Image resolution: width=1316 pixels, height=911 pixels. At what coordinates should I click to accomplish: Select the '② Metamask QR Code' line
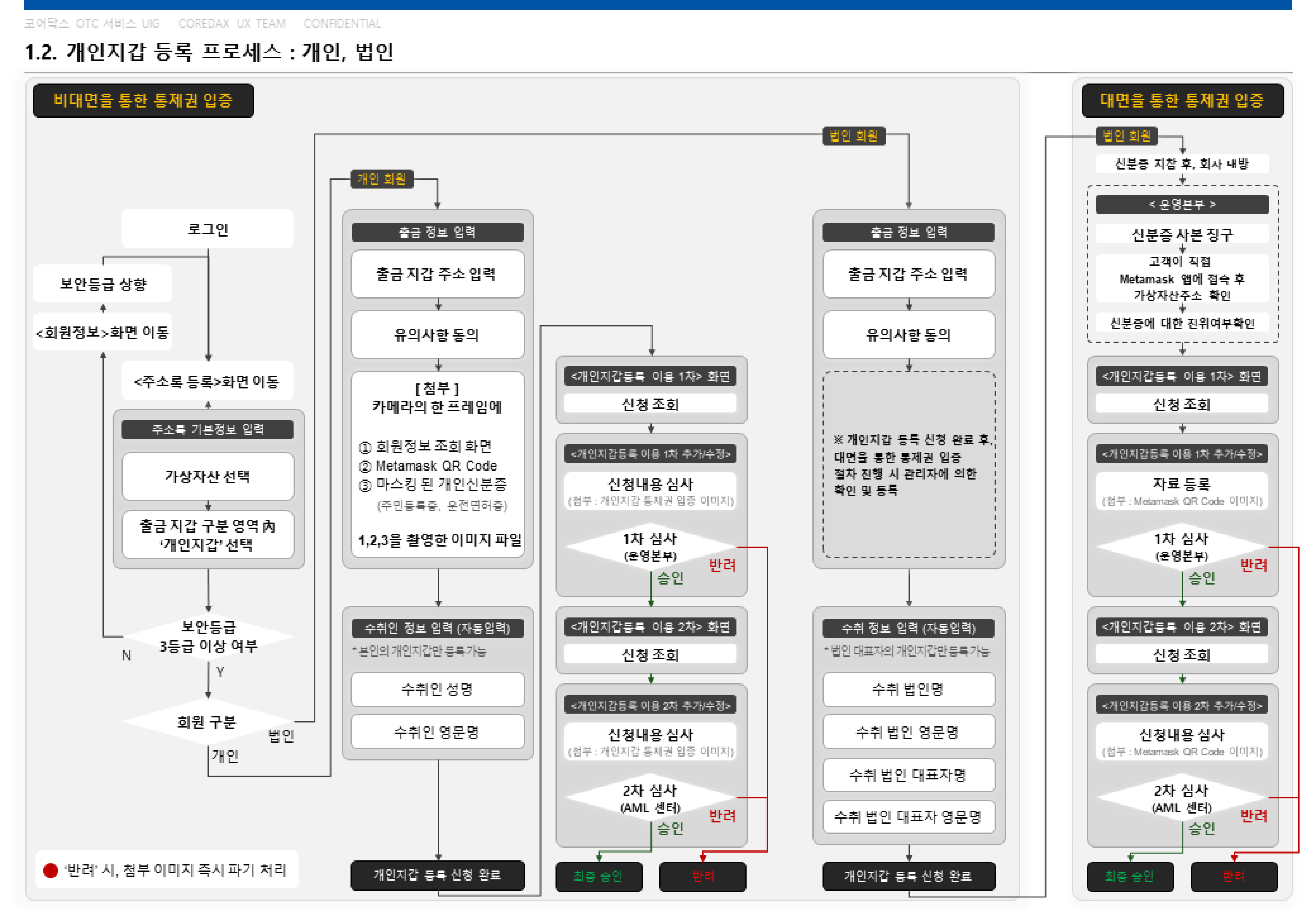coord(428,466)
